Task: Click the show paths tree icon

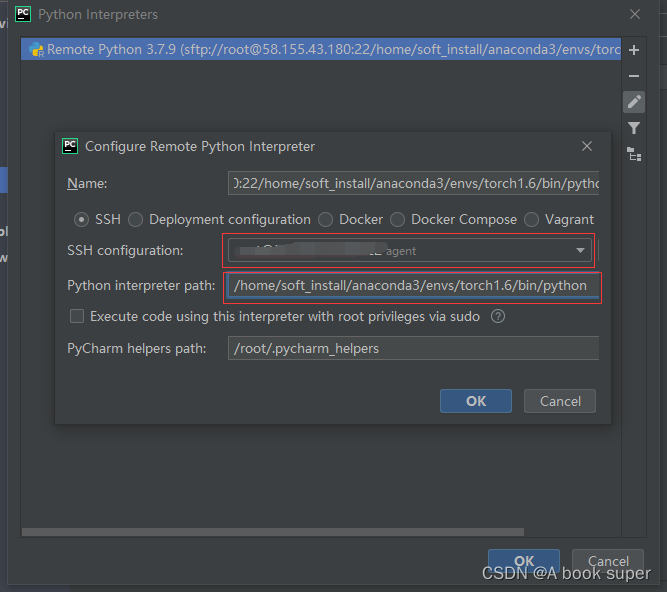Action: tap(634, 154)
